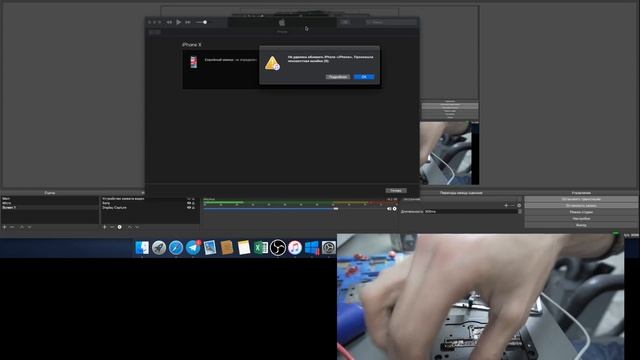Add a new scene with plus icon
Viewport: 640px width, 360px height.
(4, 227)
